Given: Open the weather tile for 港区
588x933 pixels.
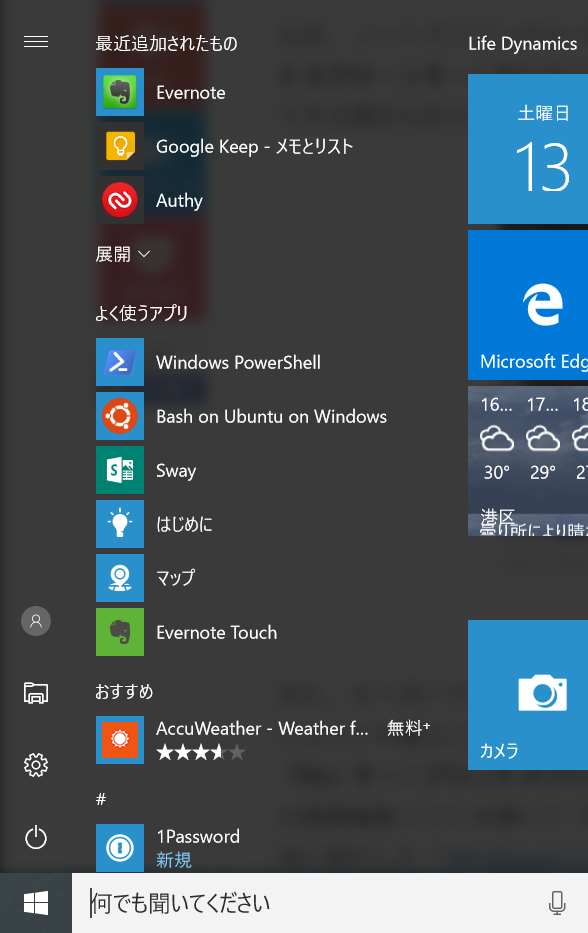Looking at the screenshot, I should (528, 461).
